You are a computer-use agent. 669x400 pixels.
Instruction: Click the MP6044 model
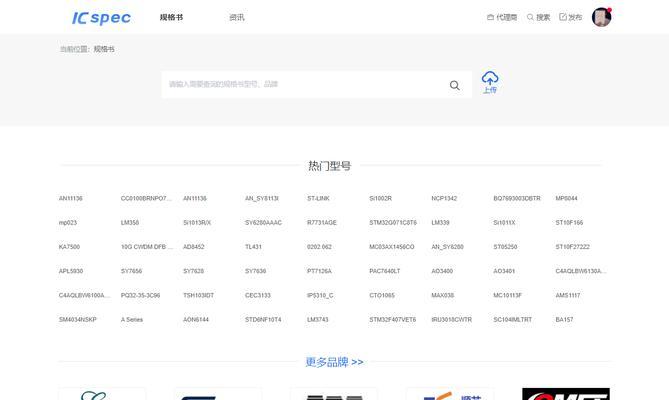pos(566,198)
